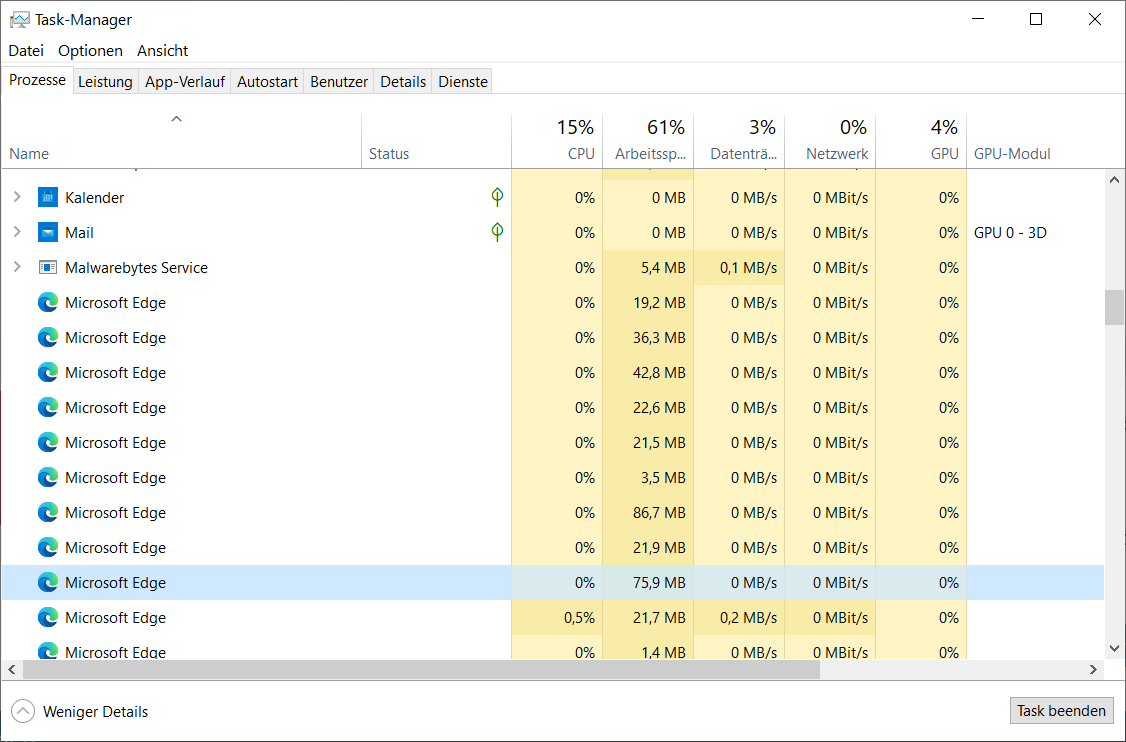Viewport: 1126px width, 742px height.
Task: Select the Kalender row name
Action: 95,198
